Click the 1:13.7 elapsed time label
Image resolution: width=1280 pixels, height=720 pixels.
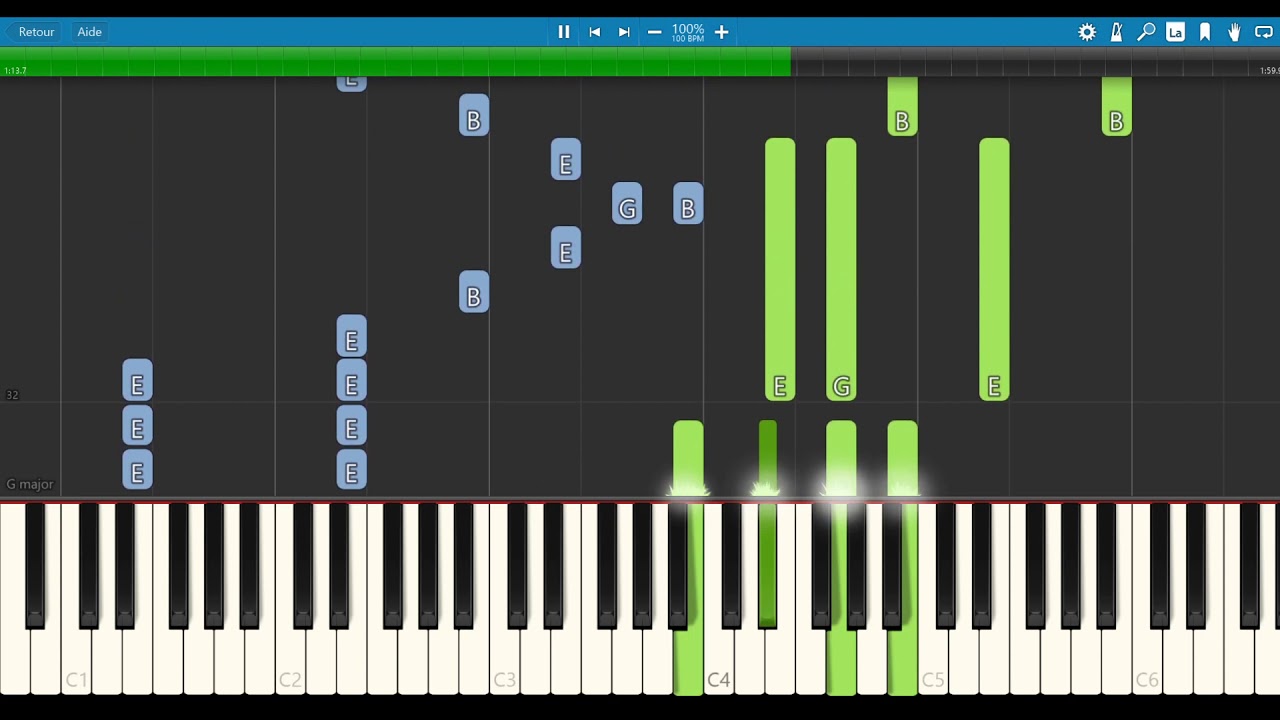(x=15, y=71)
